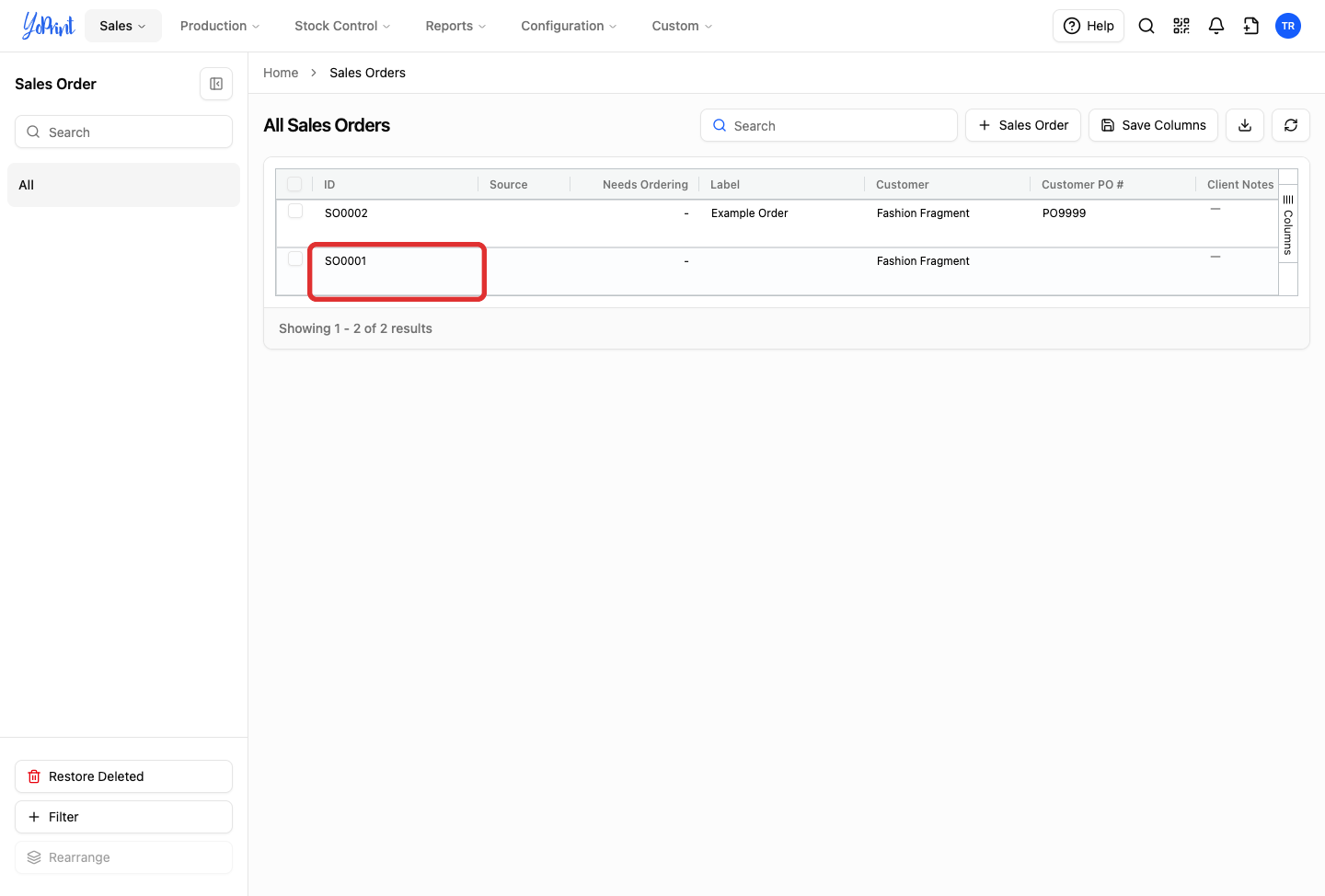Open the YoPrint home logo

pos(49,26)
